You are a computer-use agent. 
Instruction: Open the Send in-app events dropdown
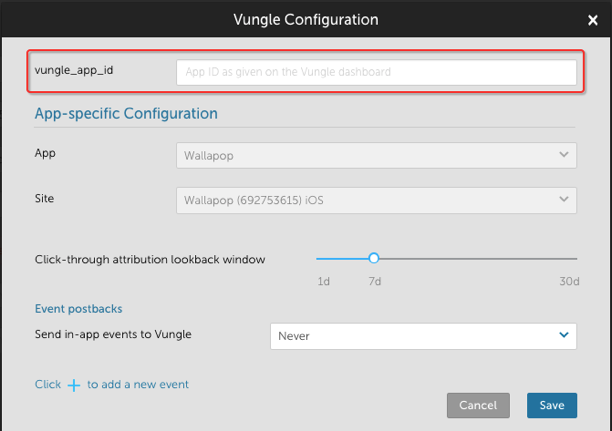pyautogui.click(x=423, y=336)
